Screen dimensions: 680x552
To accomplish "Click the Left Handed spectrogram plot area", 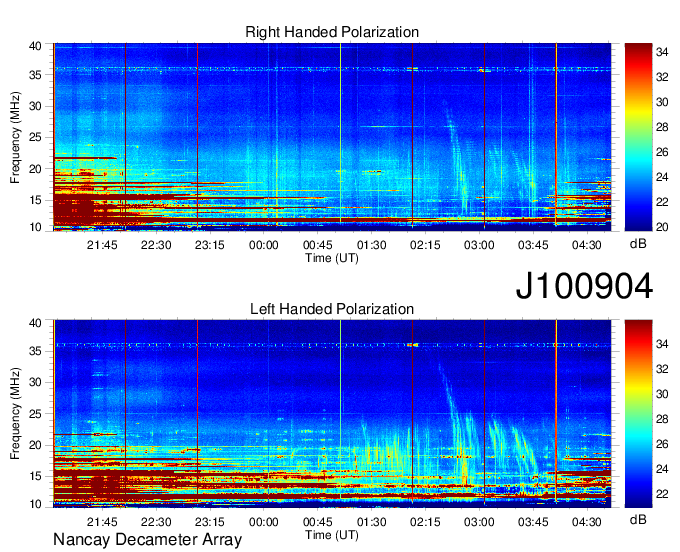I will tap(332, 414).
